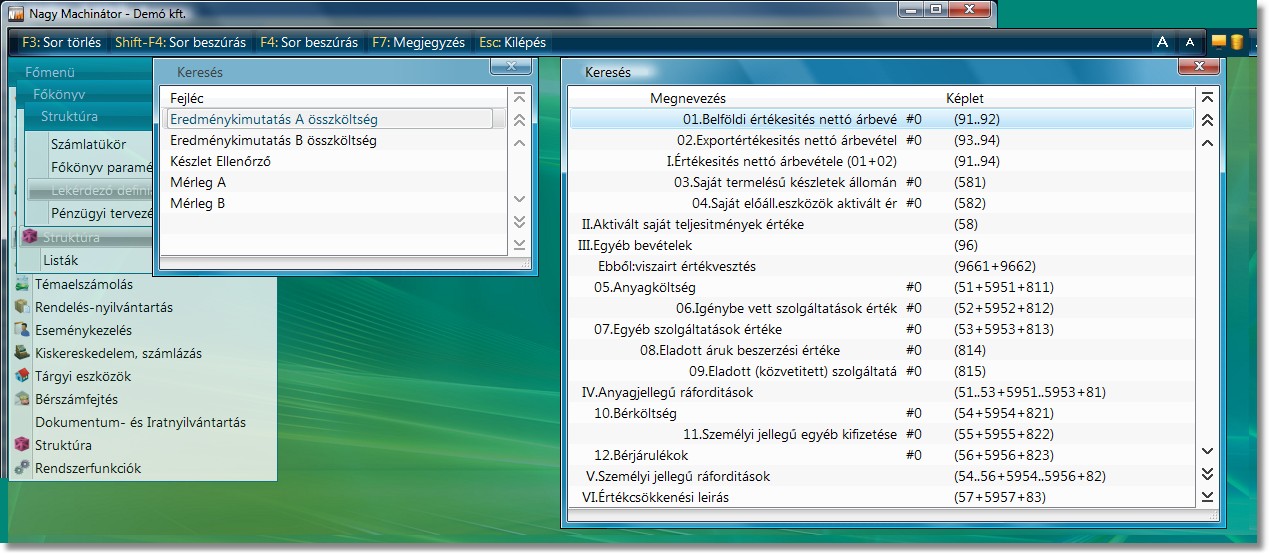Click the Rendelés-nyilvántartás box icon
The width and height of the screenshot is (1269, 555).
coord(23,307)
